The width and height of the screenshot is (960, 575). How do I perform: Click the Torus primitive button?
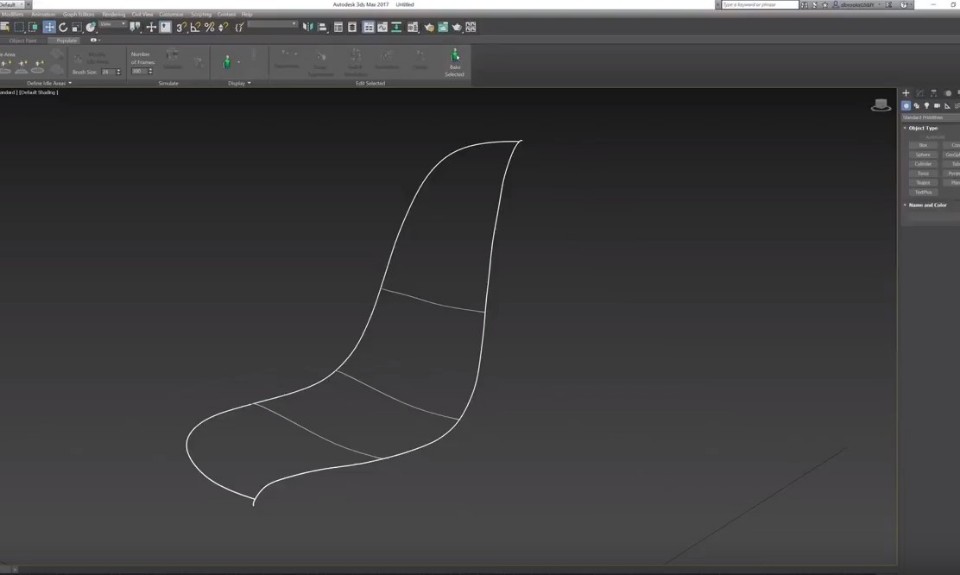pos(923,173)
